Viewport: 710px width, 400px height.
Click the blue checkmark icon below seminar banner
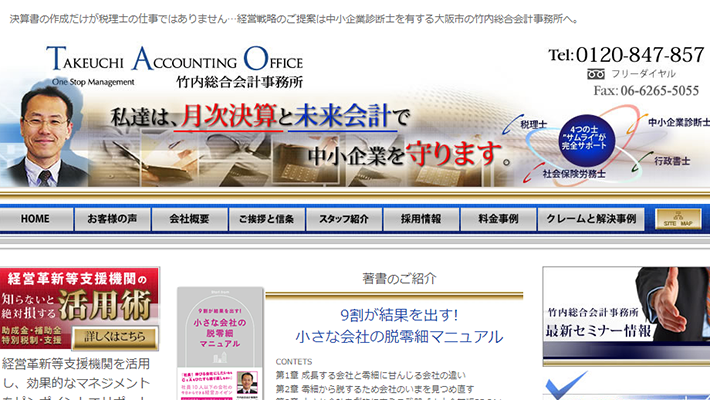(x=566, y=385)
